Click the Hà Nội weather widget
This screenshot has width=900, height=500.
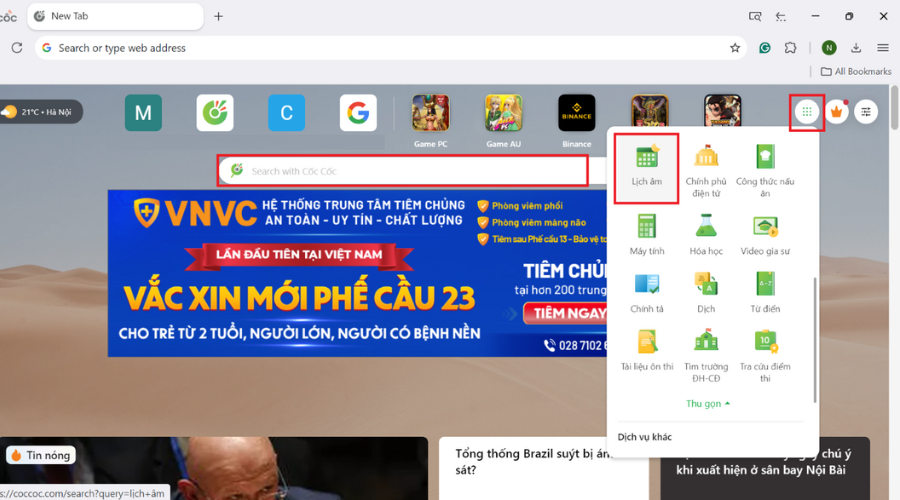click(41, 112)
